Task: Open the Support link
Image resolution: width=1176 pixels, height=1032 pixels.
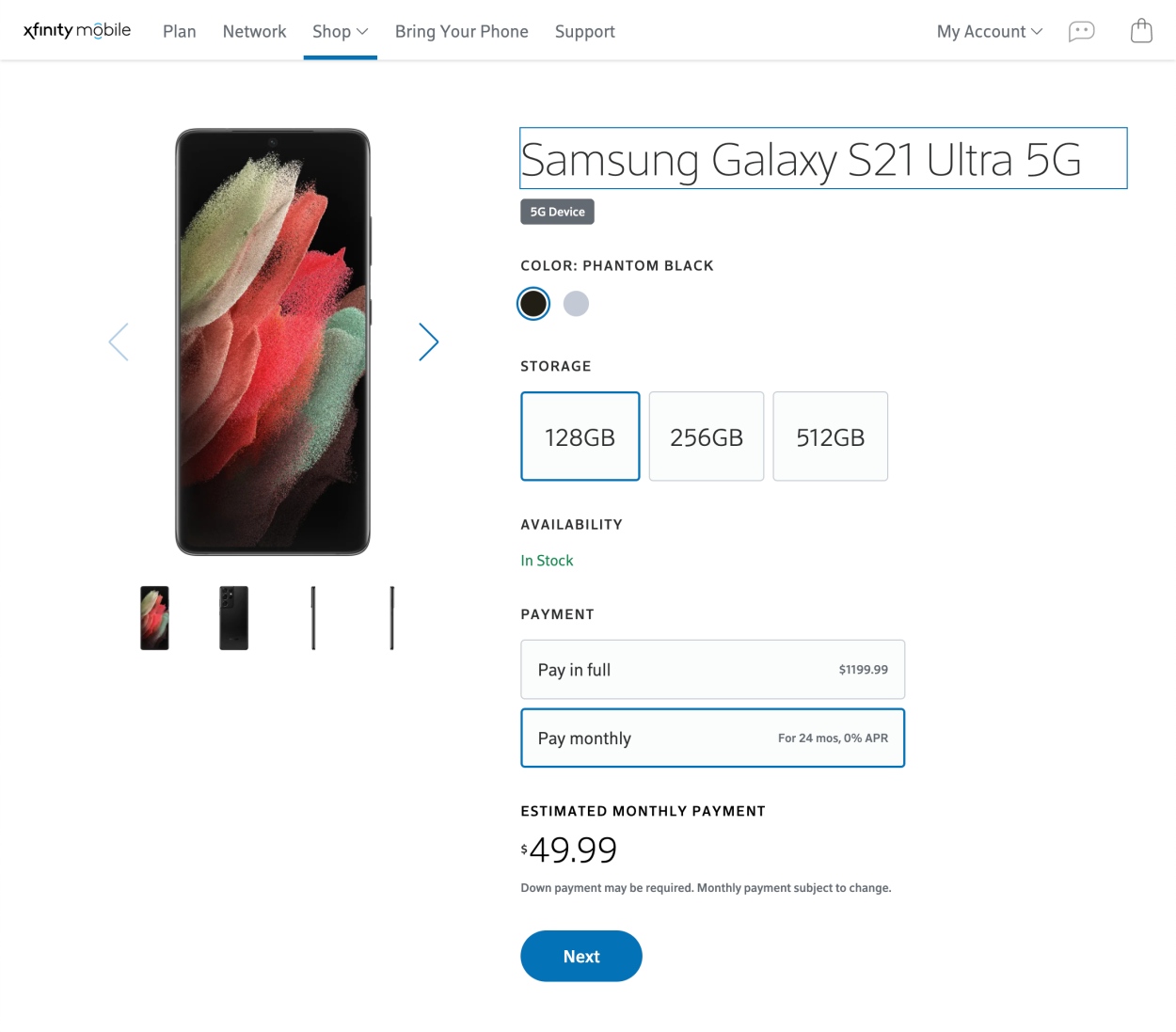Action: (584, 32)
